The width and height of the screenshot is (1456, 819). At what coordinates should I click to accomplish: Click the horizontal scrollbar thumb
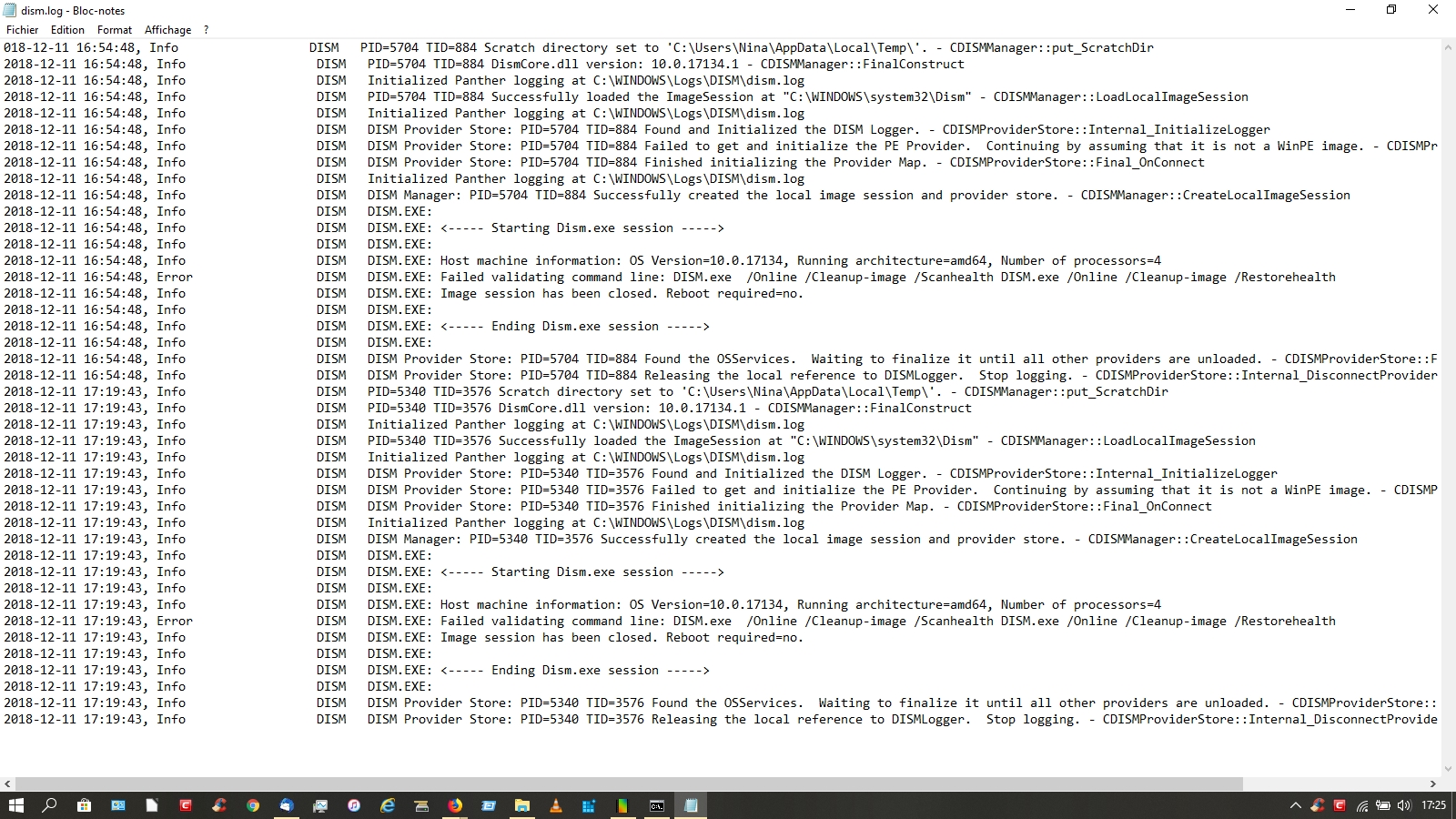629,784
